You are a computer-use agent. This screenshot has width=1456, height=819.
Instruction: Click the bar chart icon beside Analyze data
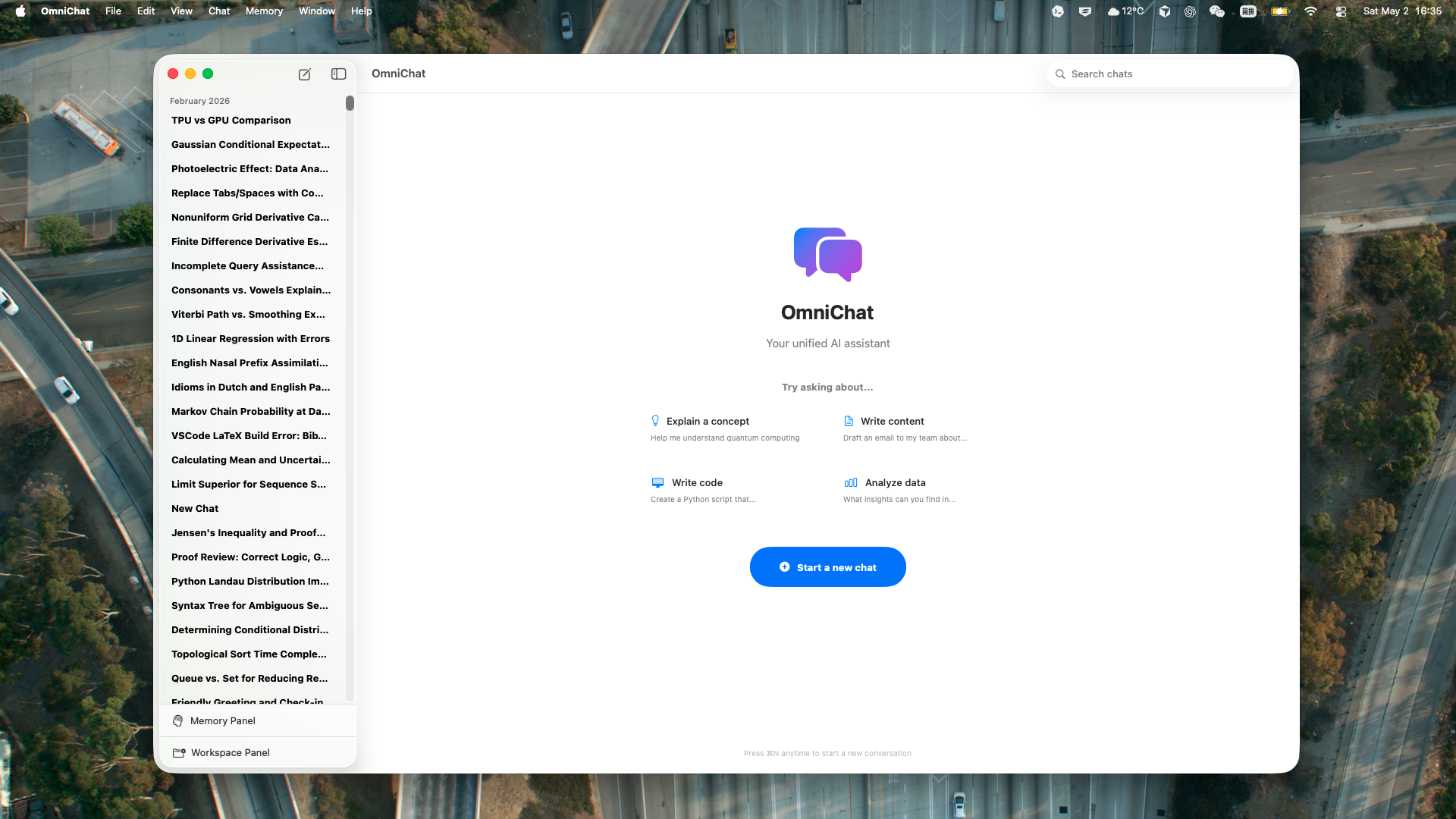[x=851, y=482]
